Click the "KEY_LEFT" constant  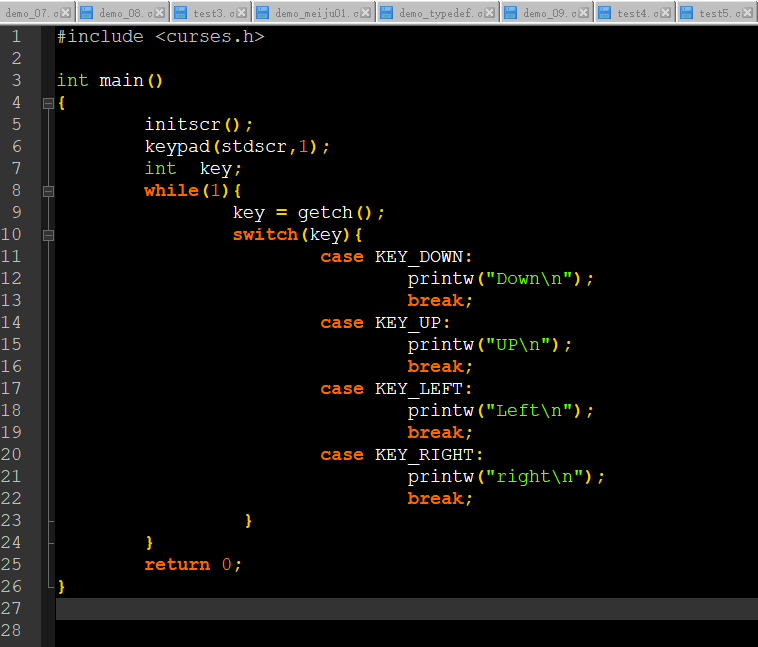click(419, 389)
